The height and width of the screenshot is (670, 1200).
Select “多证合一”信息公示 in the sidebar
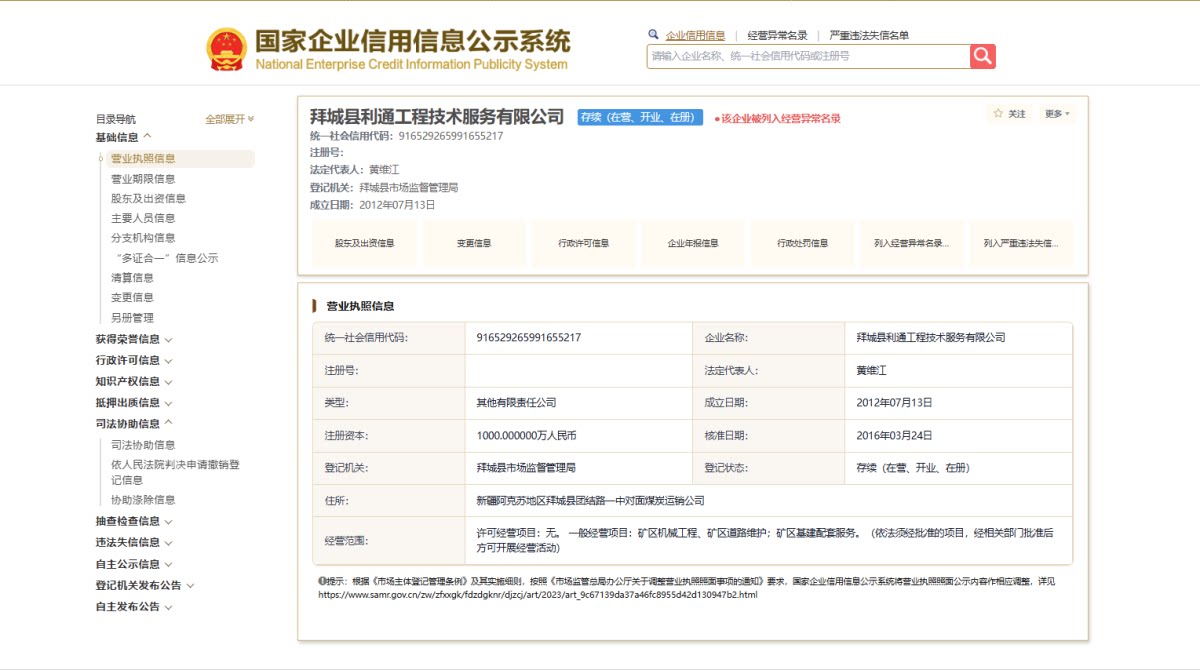pyautogui.click(x=167, y=258)
